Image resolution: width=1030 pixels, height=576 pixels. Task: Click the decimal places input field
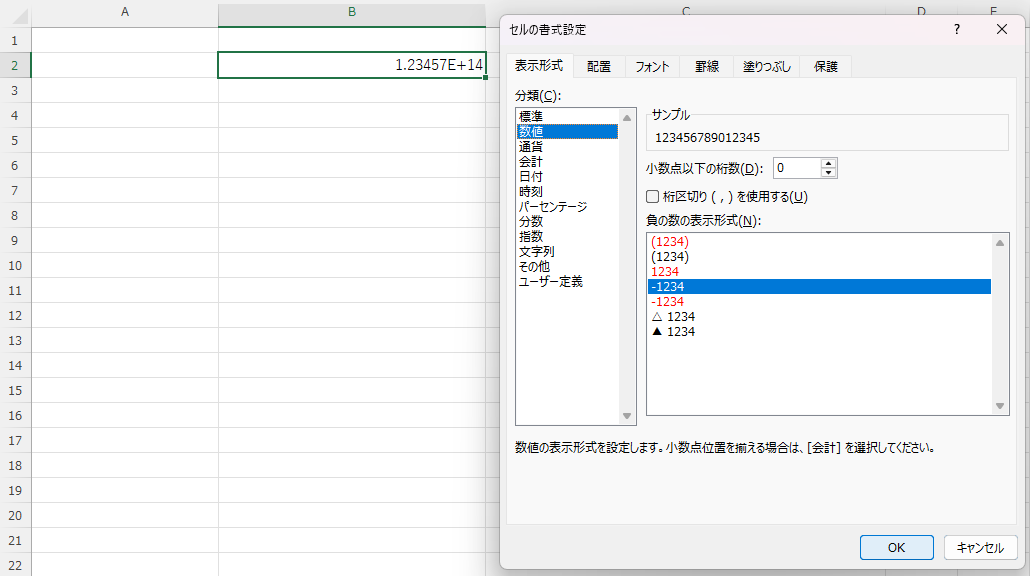[x=797, y=168]
